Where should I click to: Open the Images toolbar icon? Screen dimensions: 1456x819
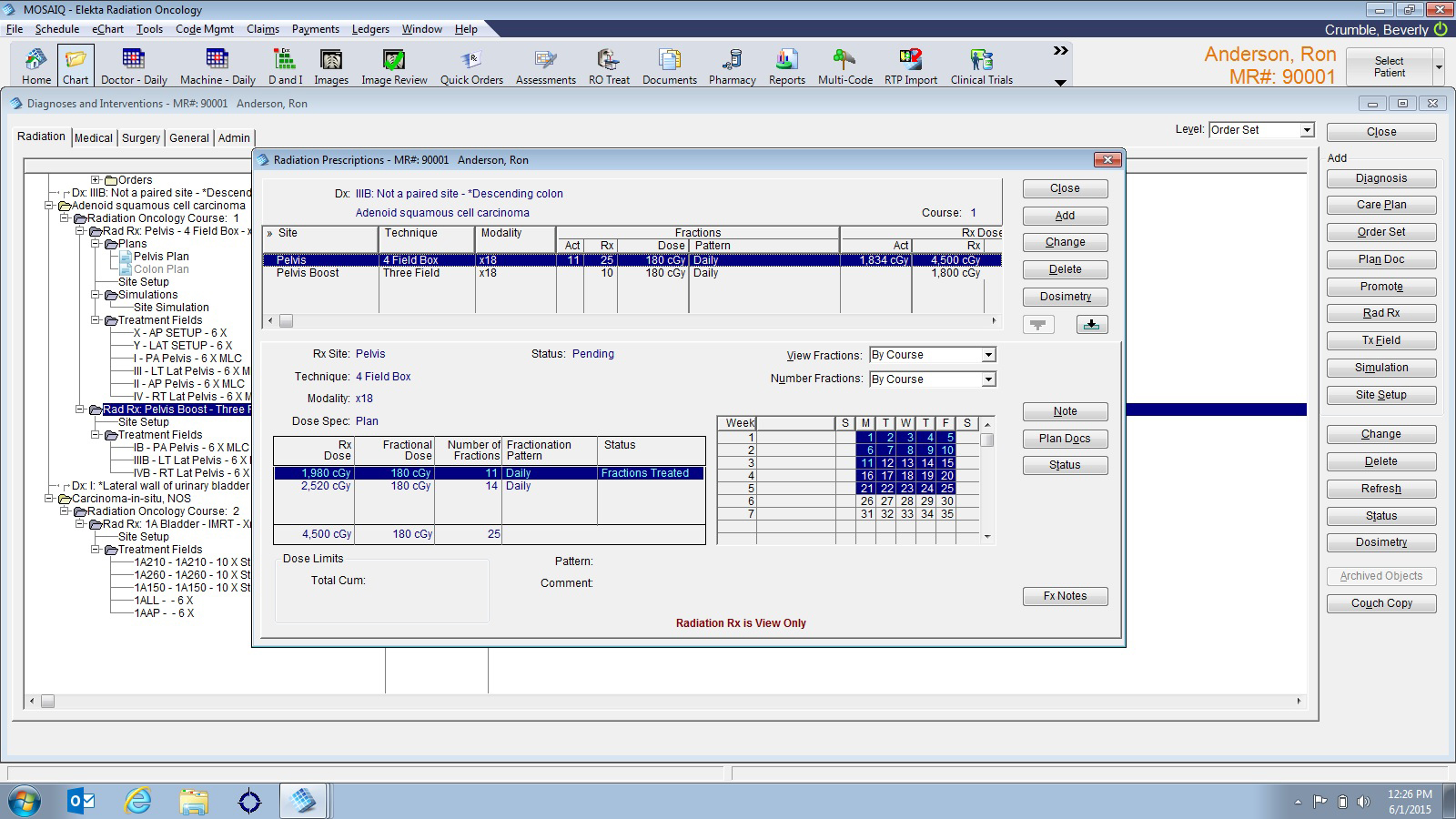pos(331,66)
